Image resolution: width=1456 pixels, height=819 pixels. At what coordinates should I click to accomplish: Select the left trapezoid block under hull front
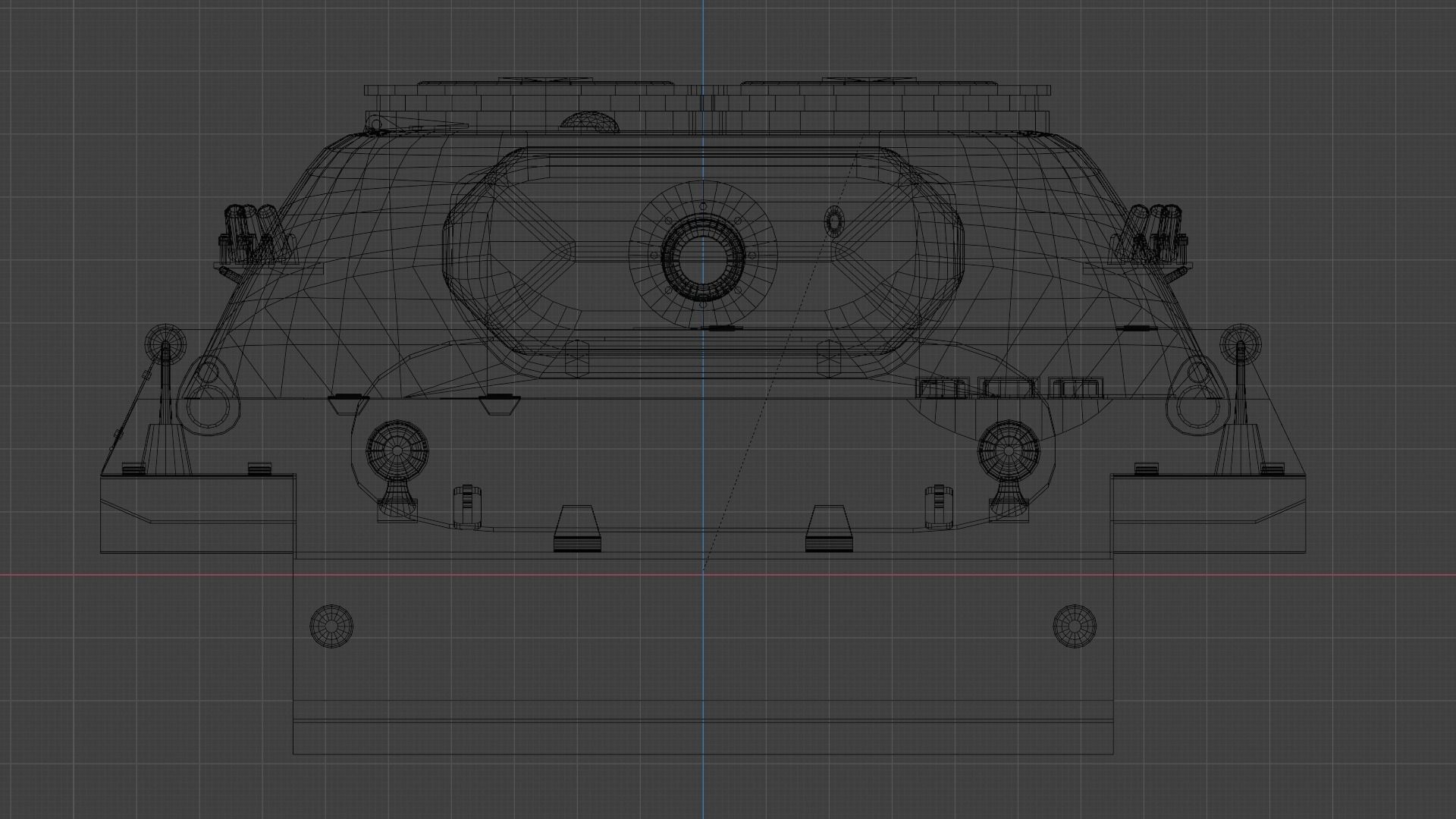pyautogui.click(x=577, y=528)
